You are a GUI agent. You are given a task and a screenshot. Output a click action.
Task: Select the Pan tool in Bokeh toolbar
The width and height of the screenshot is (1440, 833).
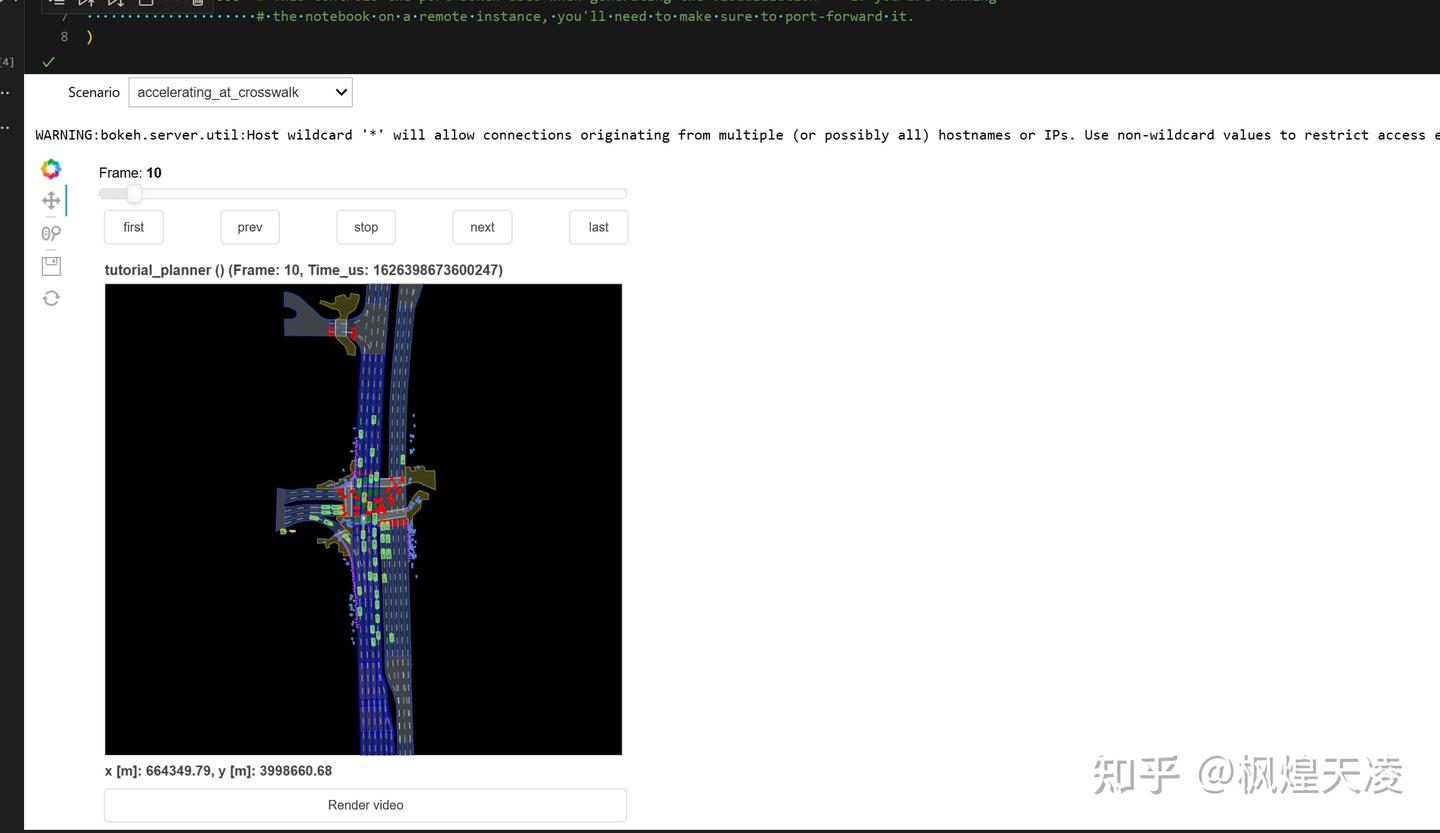coord(51,201)
